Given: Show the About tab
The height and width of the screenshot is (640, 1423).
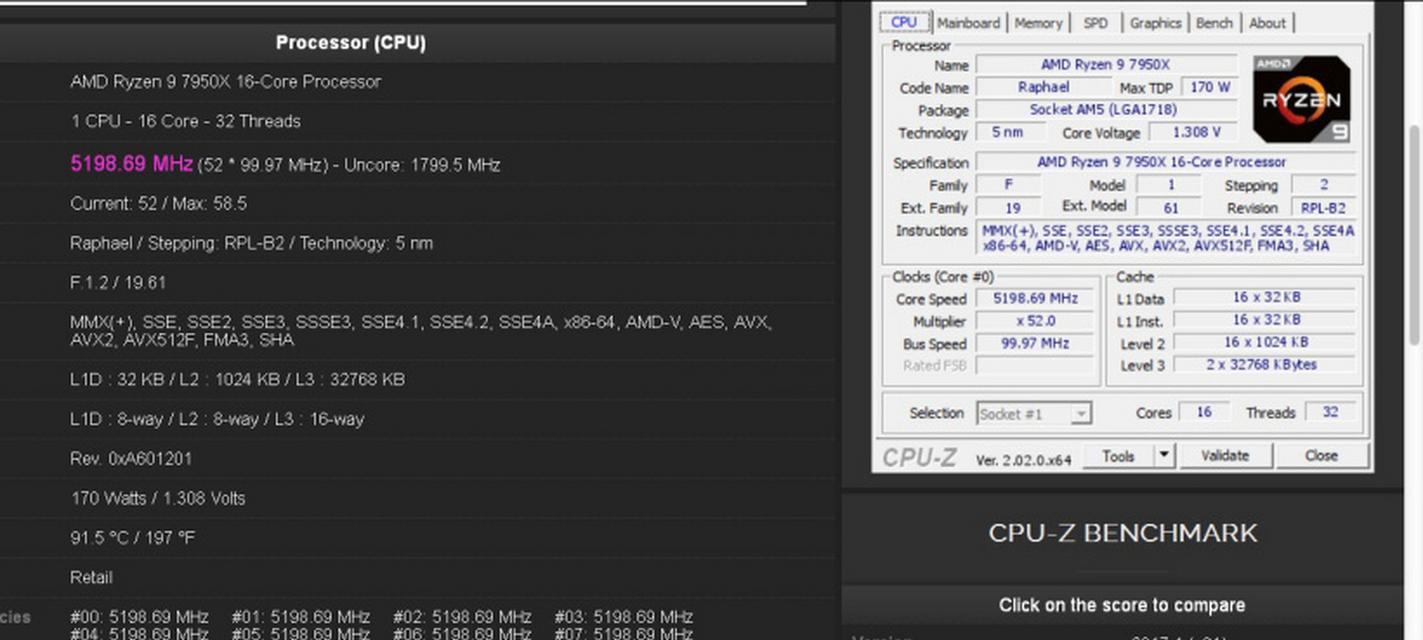Looking at the screenshot, I should point(1267,23).
